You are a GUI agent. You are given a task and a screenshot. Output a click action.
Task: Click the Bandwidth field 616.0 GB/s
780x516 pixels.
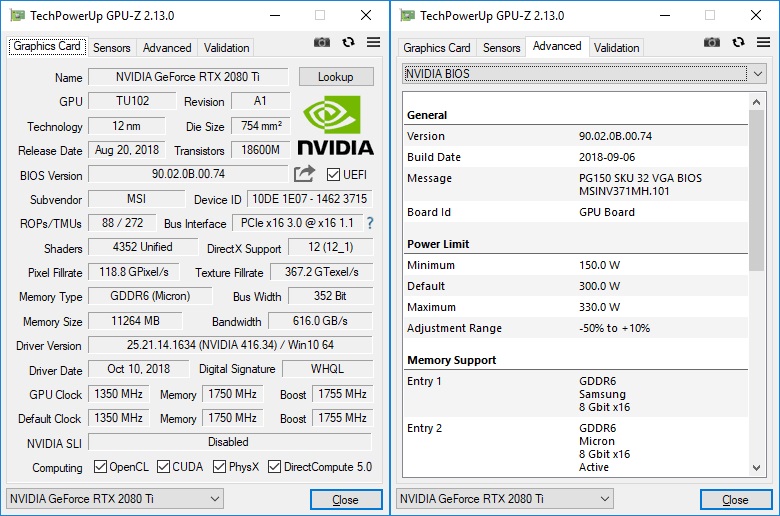click(320, 321)
